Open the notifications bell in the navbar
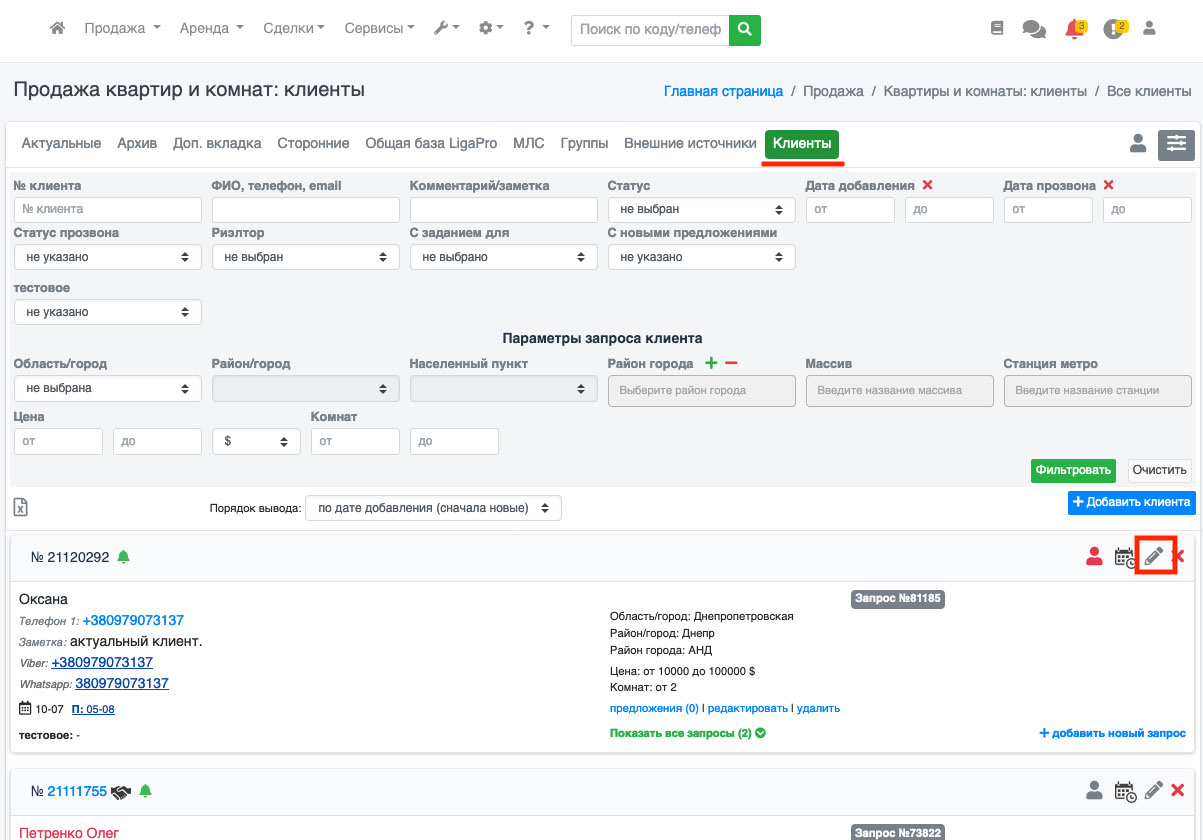 click(1075, 29)
